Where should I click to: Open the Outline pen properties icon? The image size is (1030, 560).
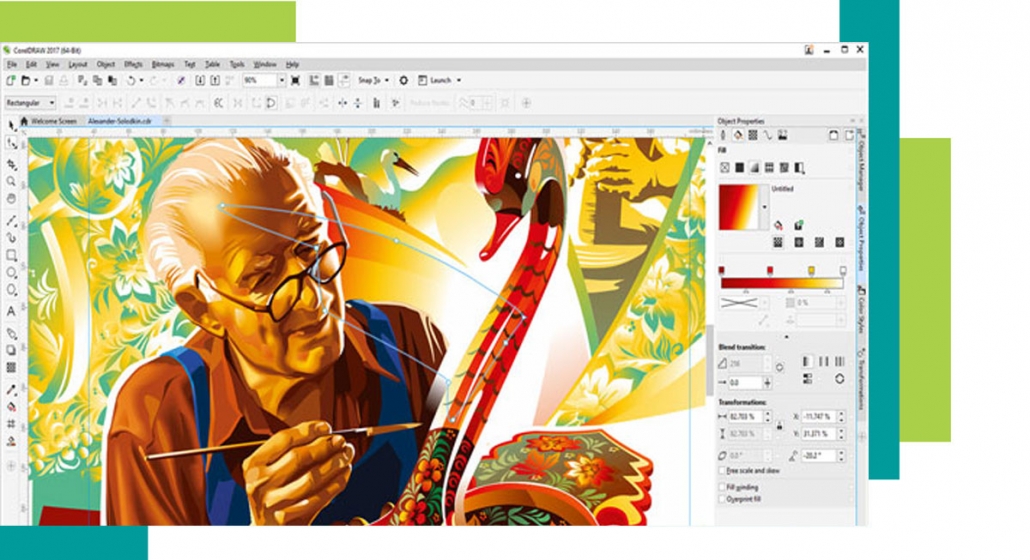tap(723, 135)
